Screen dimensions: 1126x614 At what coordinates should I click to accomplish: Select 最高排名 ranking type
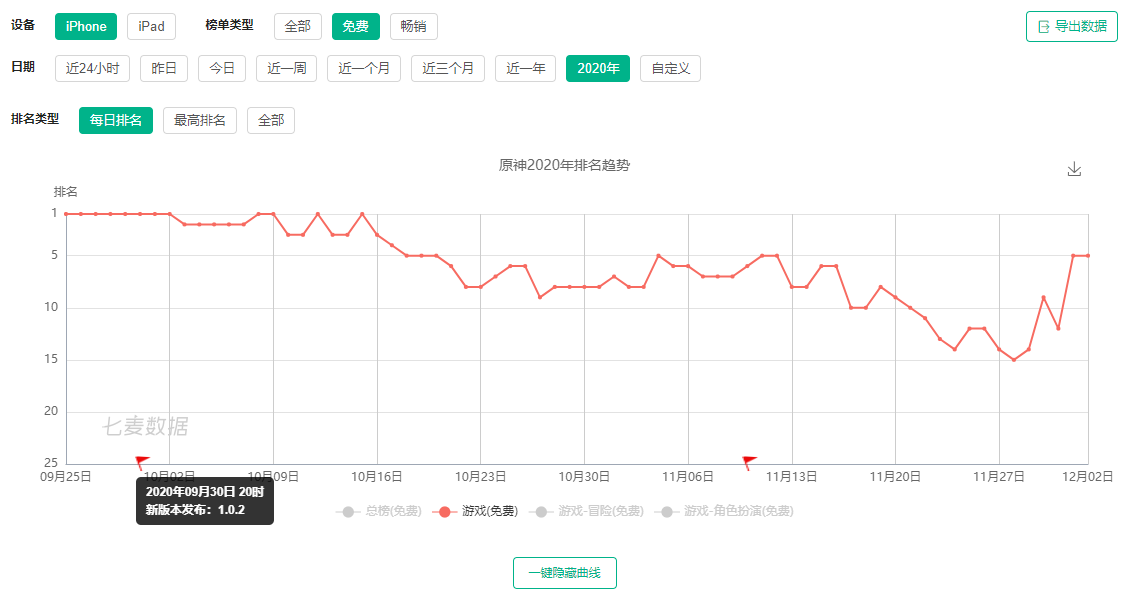click(x=200, y=120)
